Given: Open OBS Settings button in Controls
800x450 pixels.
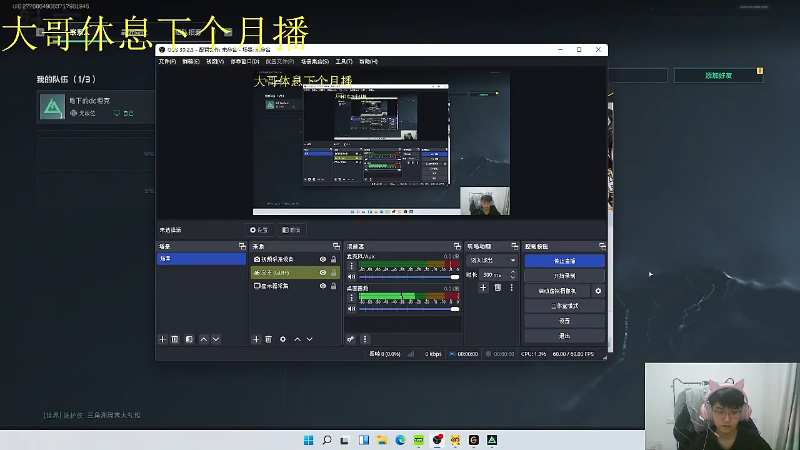Looking at the screenshot, I should click(564, 321).
